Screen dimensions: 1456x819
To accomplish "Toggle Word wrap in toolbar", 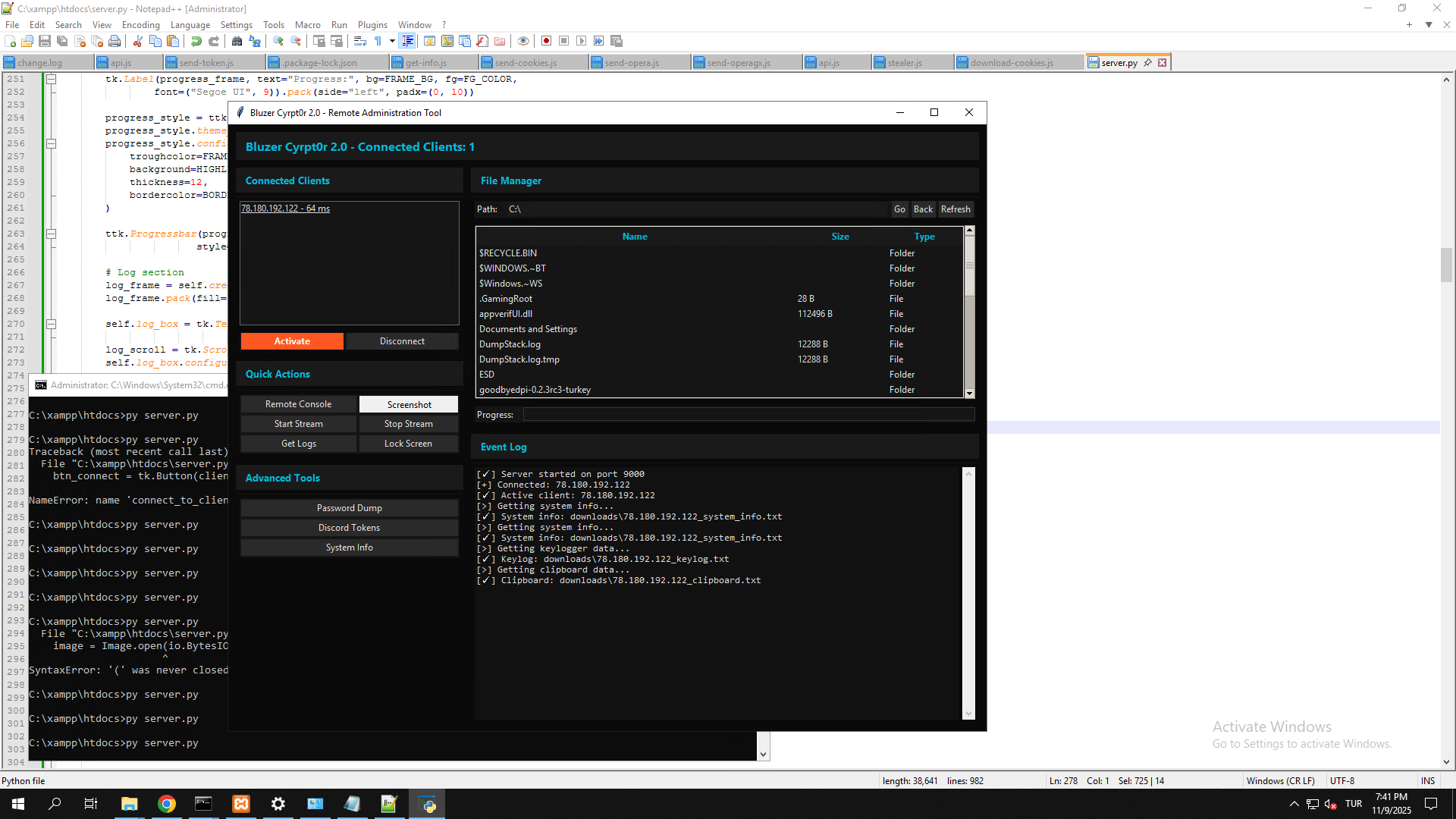I will coord(360,41).
